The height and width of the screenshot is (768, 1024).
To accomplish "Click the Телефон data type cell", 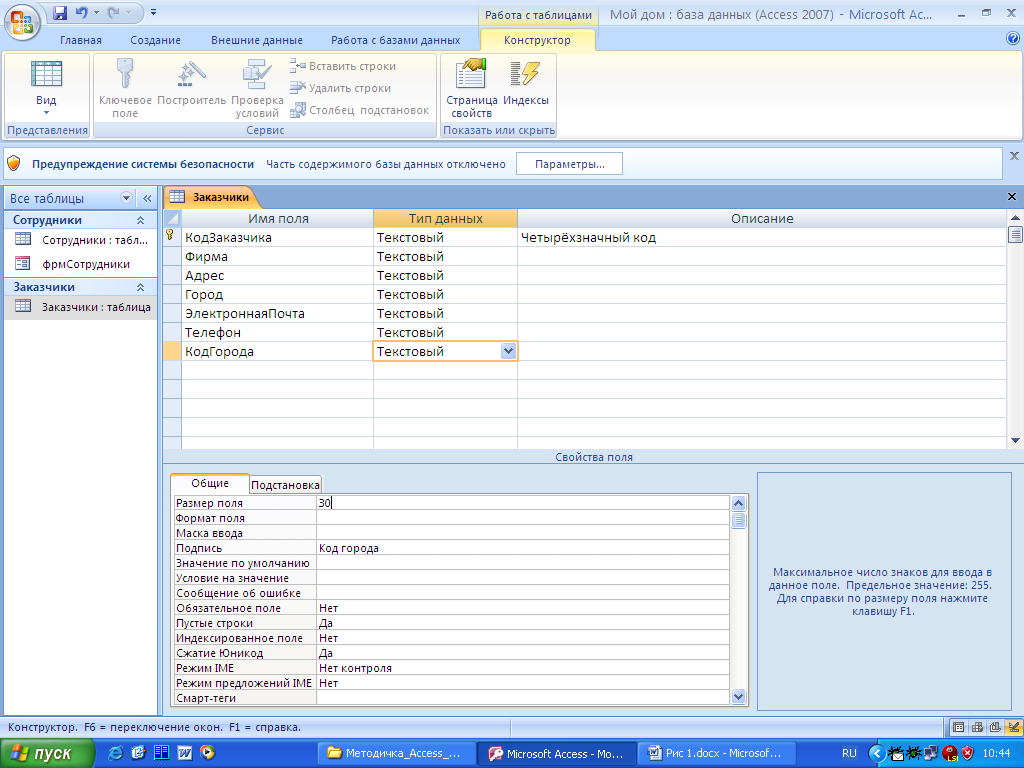I will pos(445,332).
